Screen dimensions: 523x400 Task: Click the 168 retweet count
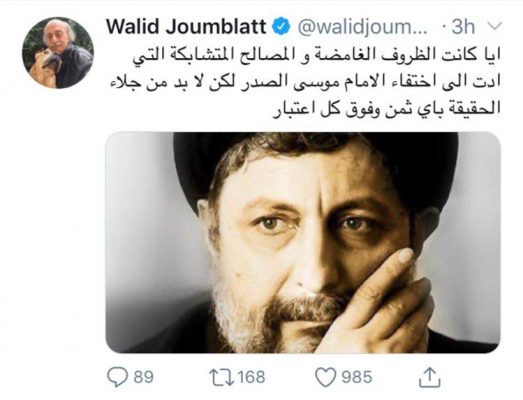(251, 377)
